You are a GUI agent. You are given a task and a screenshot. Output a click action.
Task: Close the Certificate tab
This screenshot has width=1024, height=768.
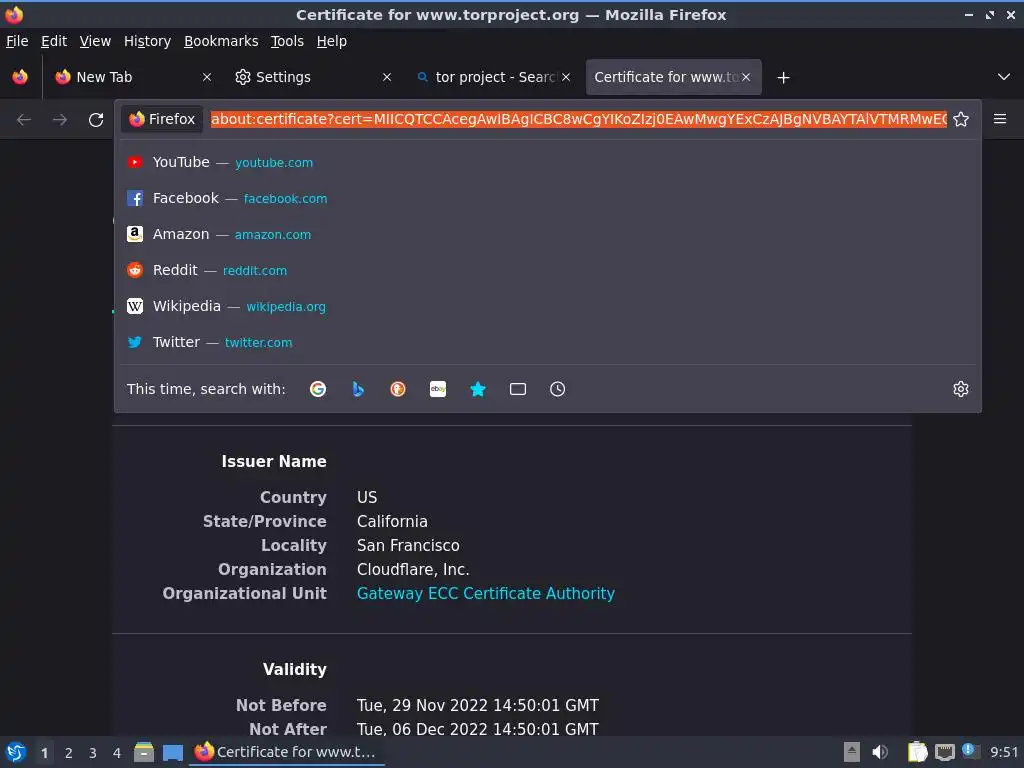(x=746, y=77)
